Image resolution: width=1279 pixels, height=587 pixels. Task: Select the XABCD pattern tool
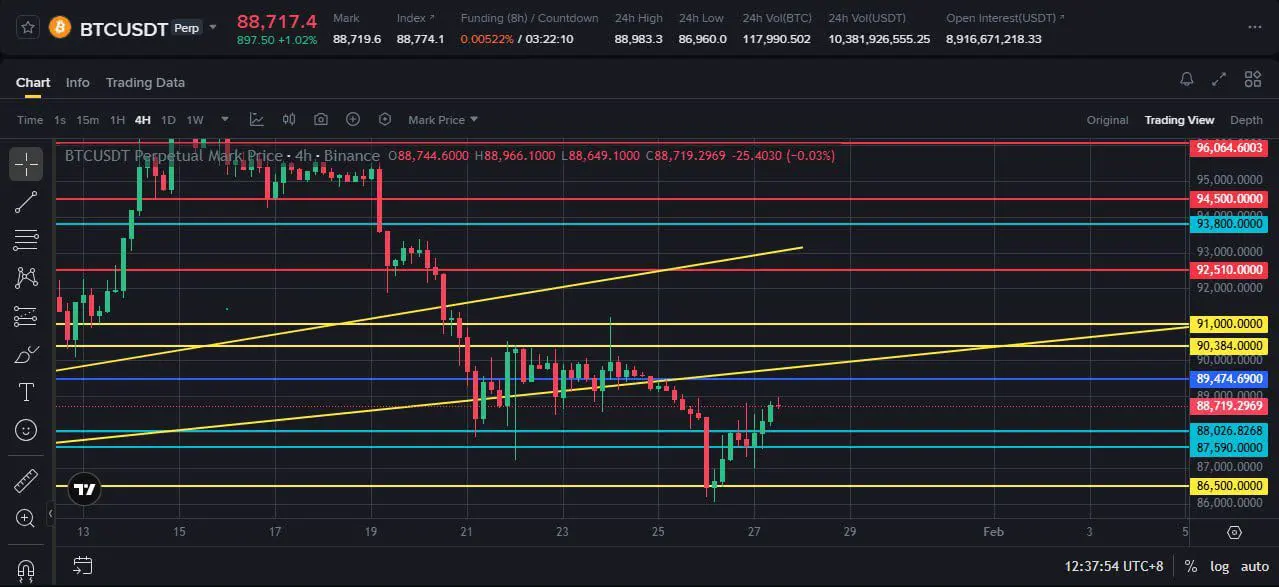(x=26, y=277)
